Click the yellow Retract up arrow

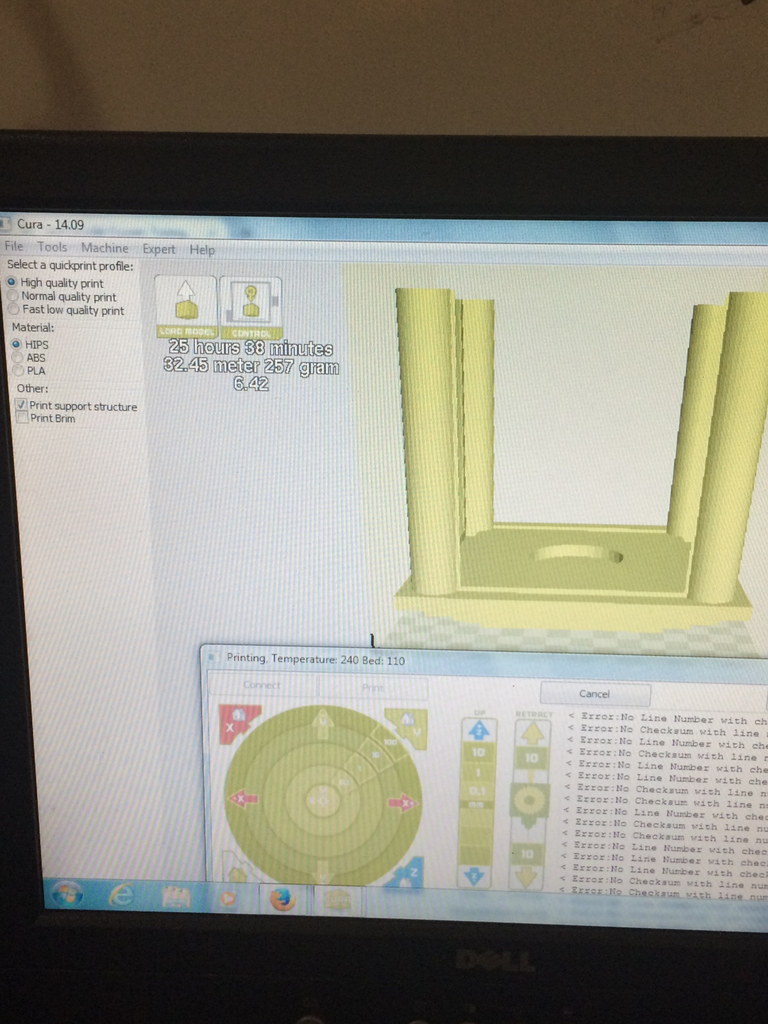532,734
